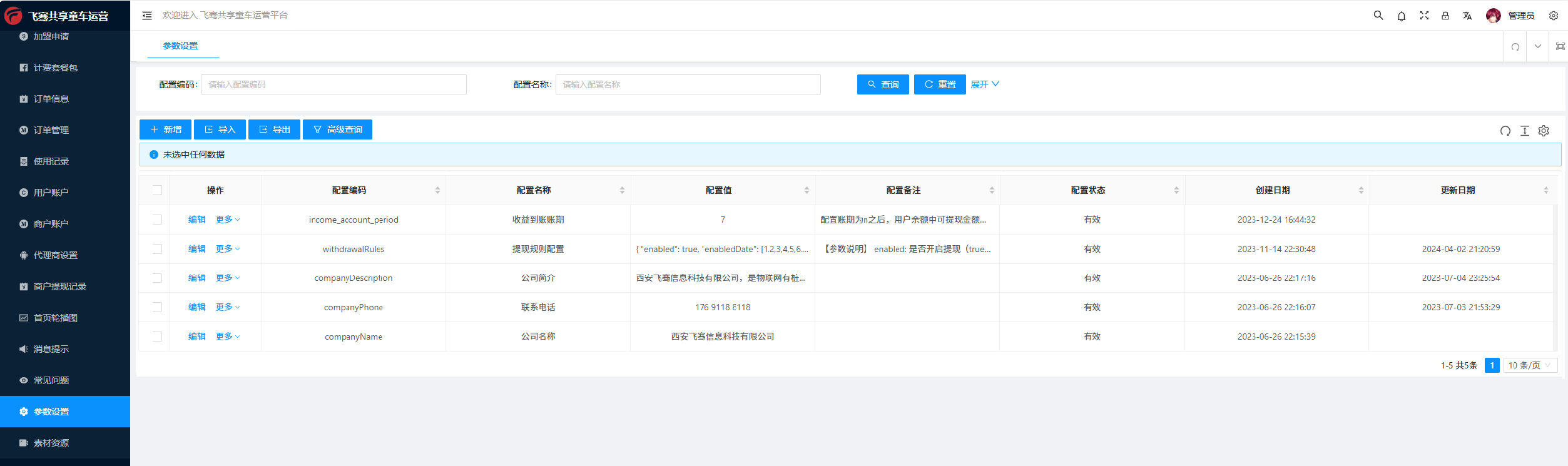Click the 参数设置 sidebar gear icon

(24, 412)
